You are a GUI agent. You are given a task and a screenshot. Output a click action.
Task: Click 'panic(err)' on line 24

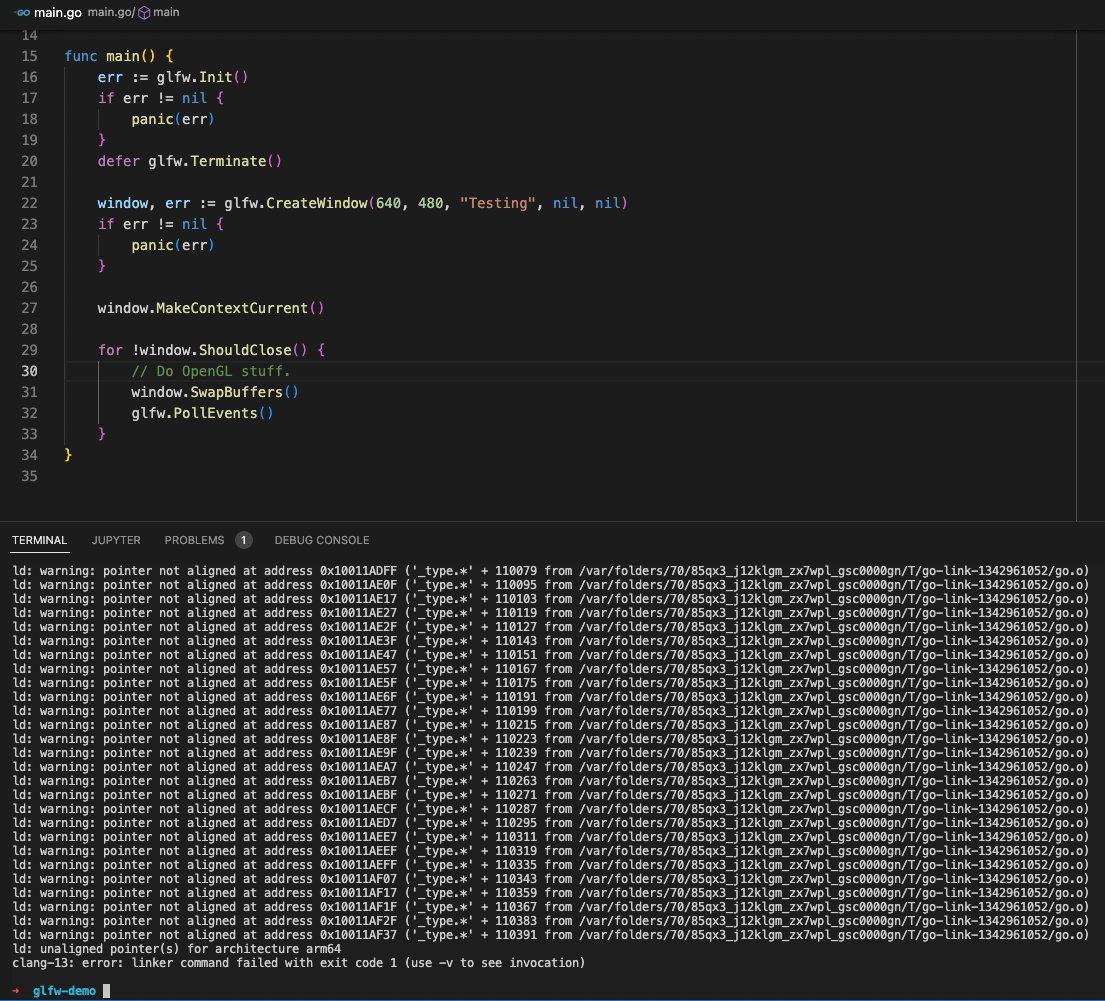173,245
